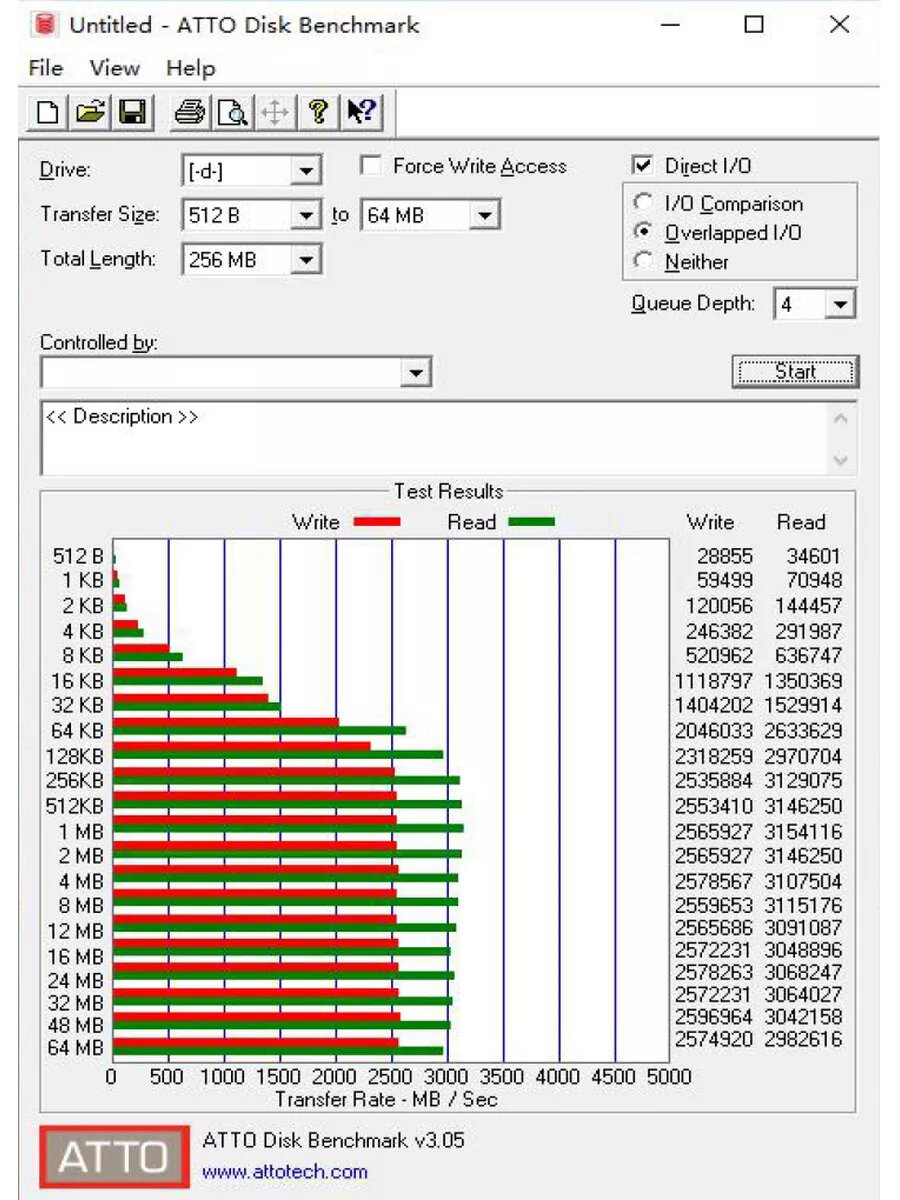Click the Description scrollbar up arrow
Screen dimensions: 900x1200
tap(841, 418)
